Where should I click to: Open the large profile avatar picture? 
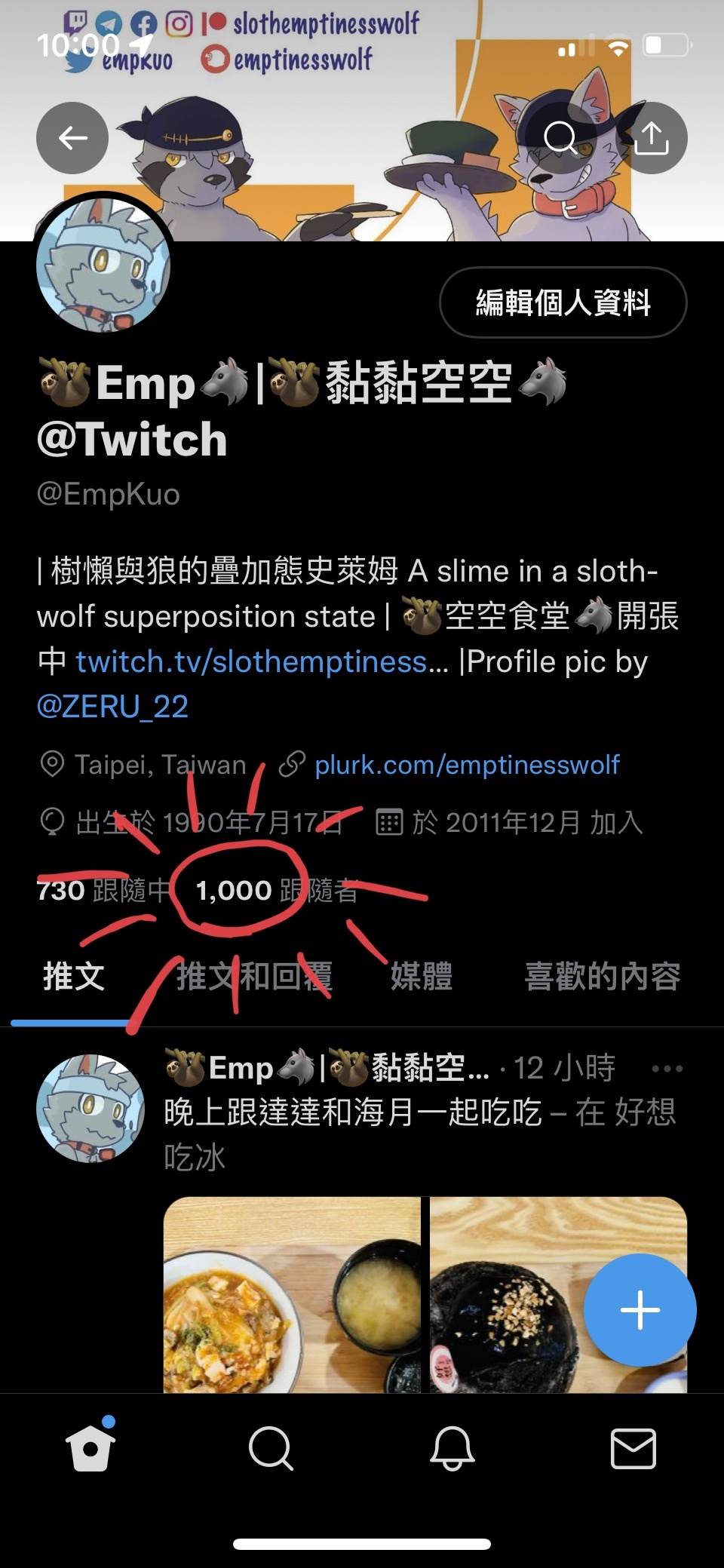103,265
